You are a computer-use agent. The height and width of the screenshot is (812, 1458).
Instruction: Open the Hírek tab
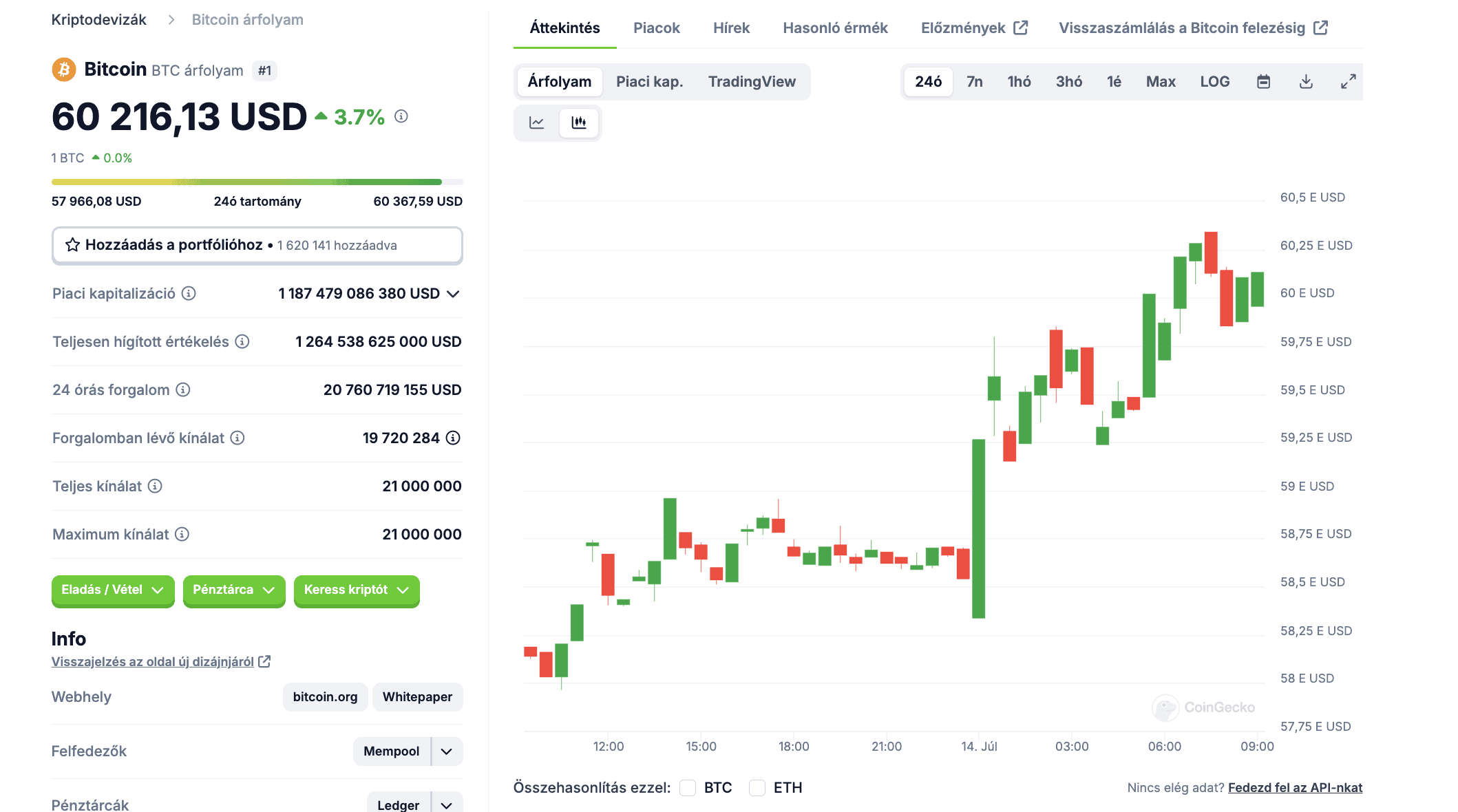[x=731, y=28]
